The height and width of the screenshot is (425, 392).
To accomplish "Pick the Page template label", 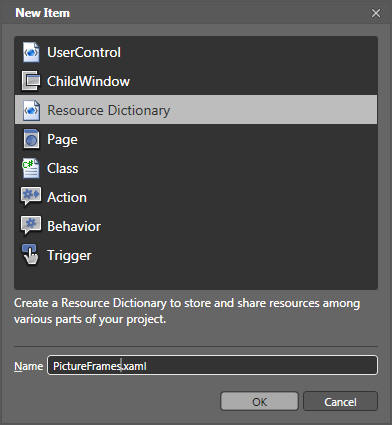I will [62, 140].
